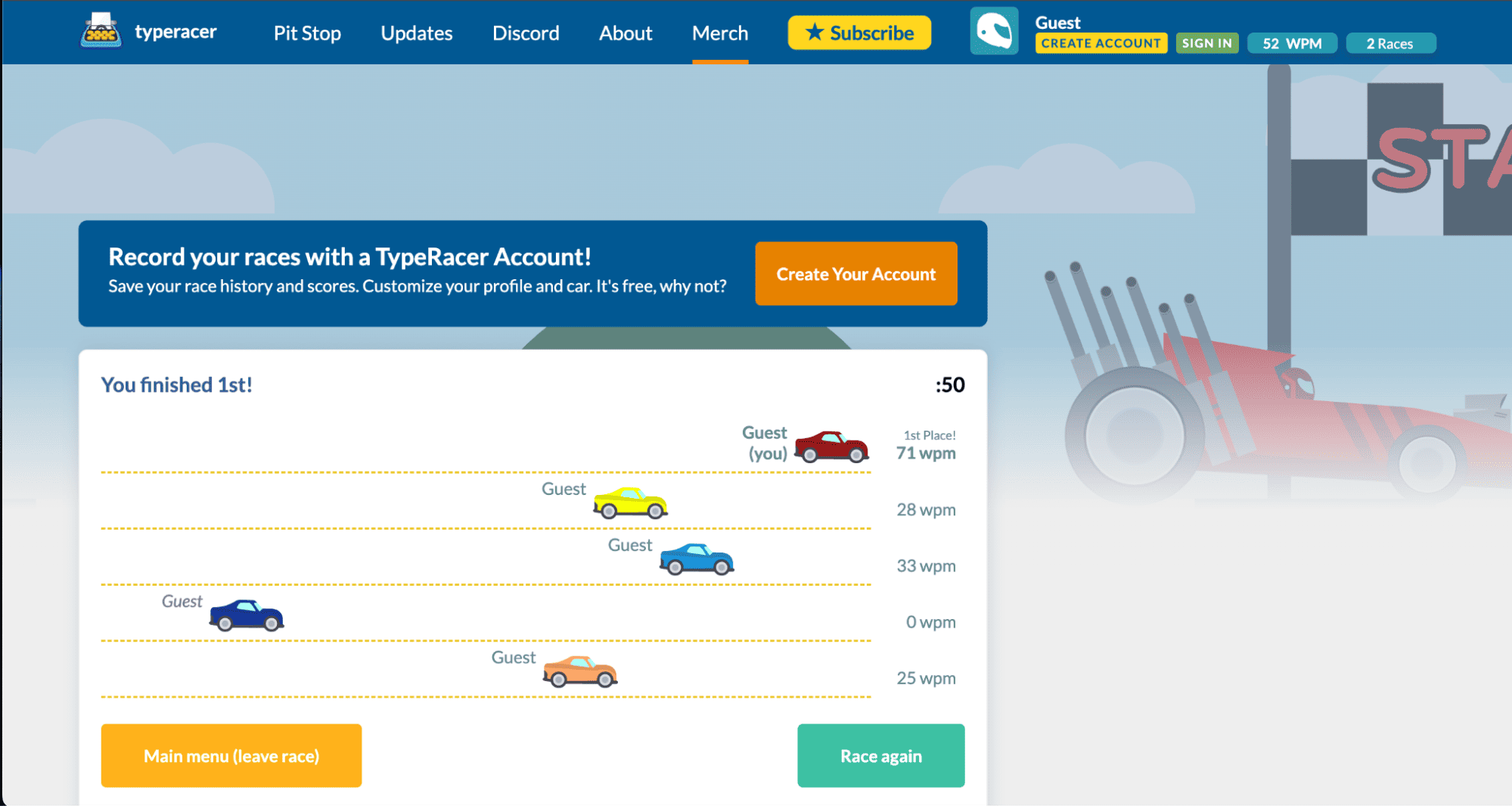Click the 52 WPM stat badge

(x=1292, y=43)
